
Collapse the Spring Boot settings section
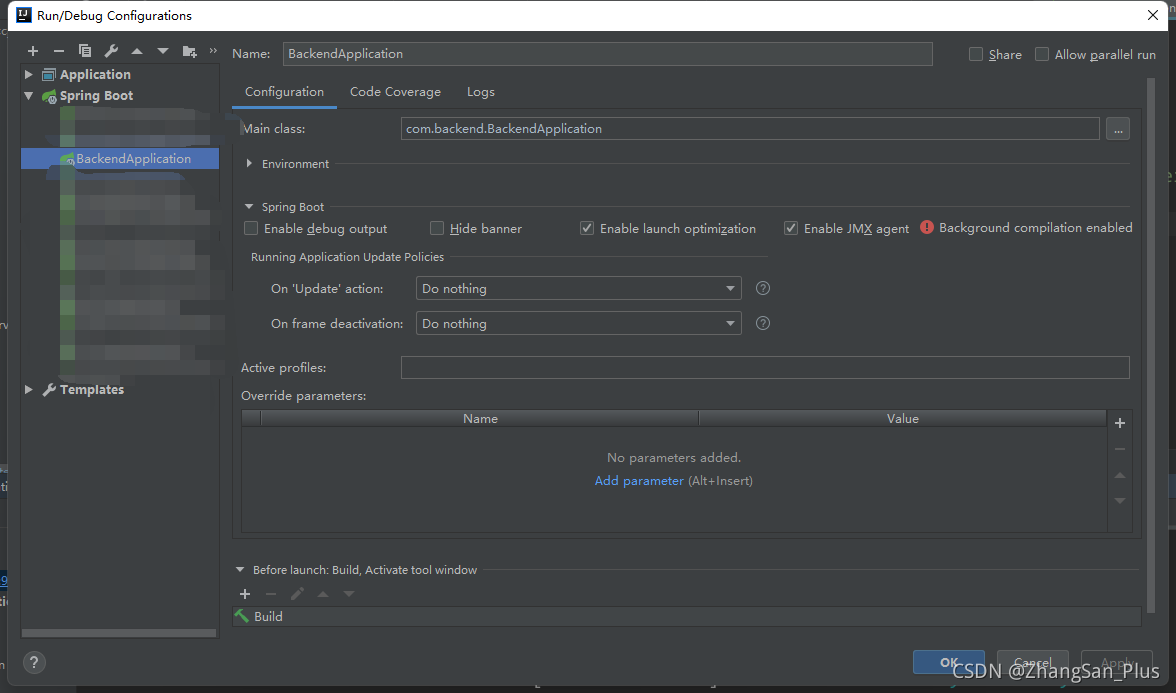tap(249, 206)
